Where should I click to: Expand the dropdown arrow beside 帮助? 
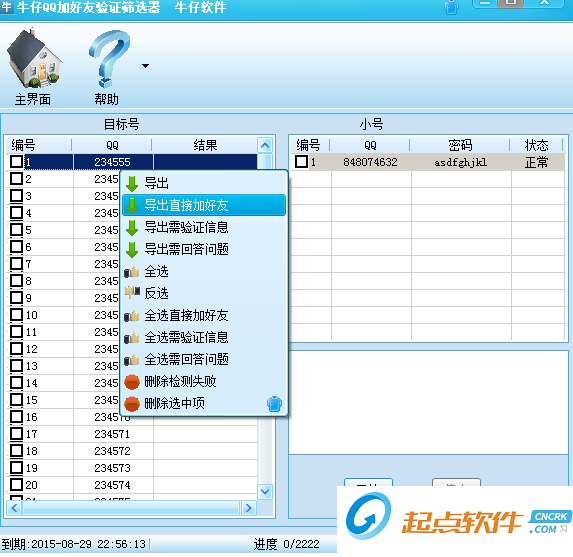(x=145, y=66)
